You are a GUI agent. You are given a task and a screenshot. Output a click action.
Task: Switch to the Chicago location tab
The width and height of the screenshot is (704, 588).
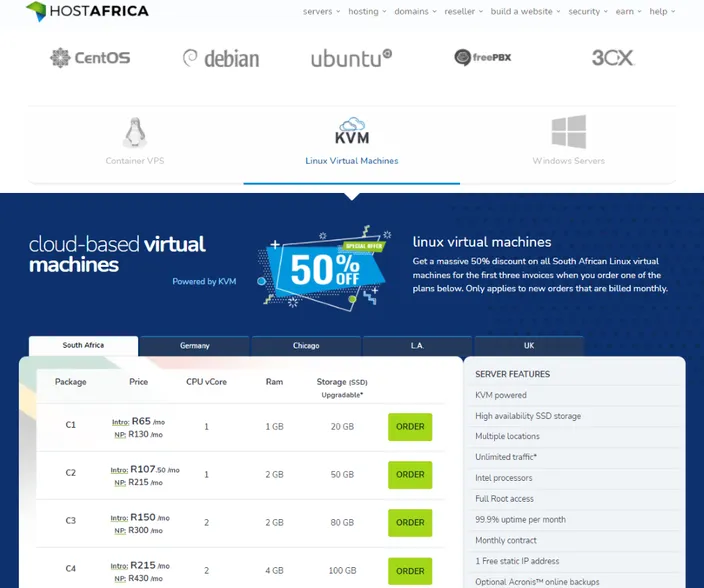[x=306, y=346]
